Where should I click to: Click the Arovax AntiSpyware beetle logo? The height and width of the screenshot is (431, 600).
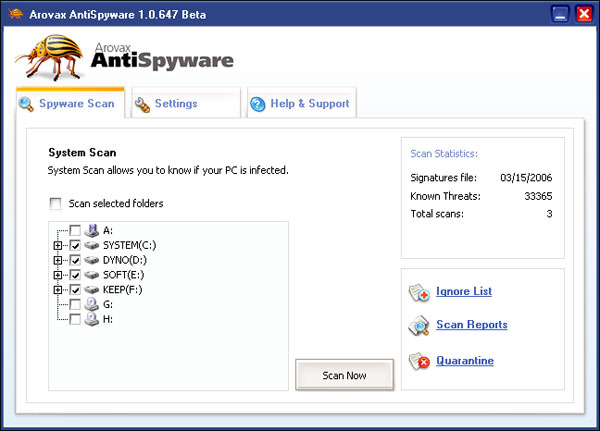pyautogui.click(x=50, y=57)
